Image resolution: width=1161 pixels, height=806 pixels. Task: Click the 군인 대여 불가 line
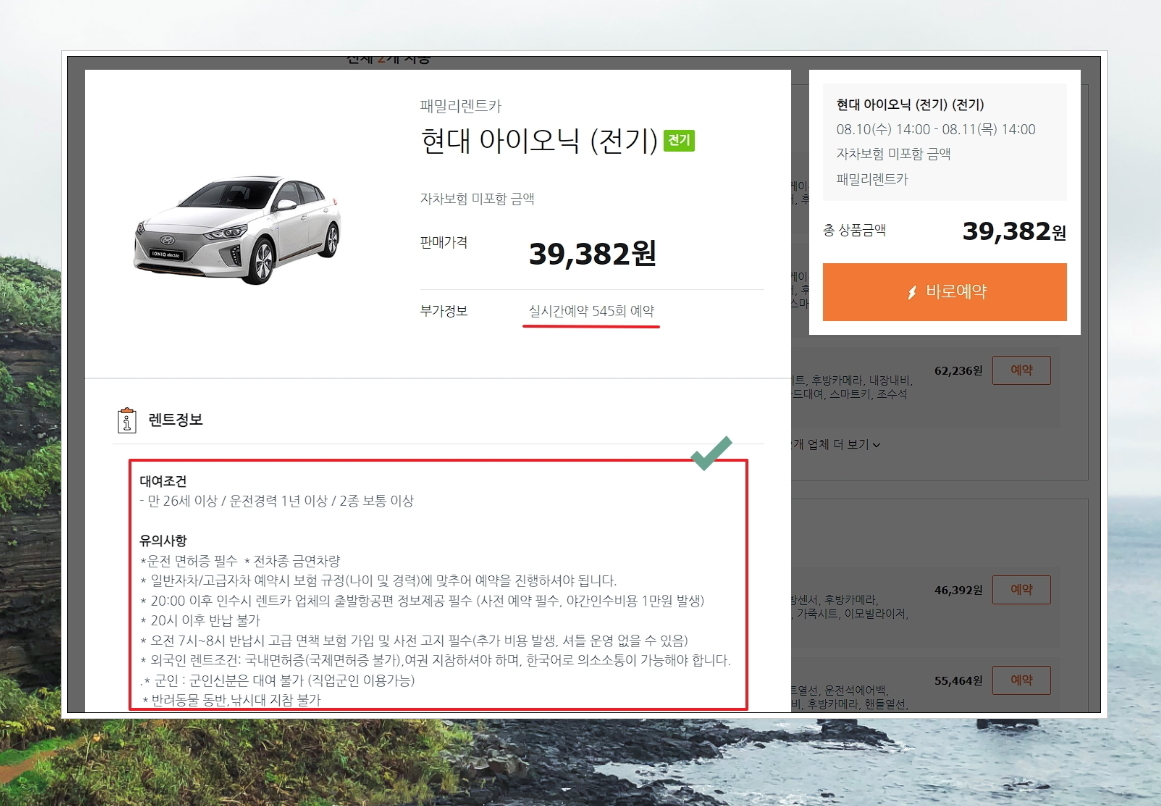pyautogui.click(x=278, y=680)
